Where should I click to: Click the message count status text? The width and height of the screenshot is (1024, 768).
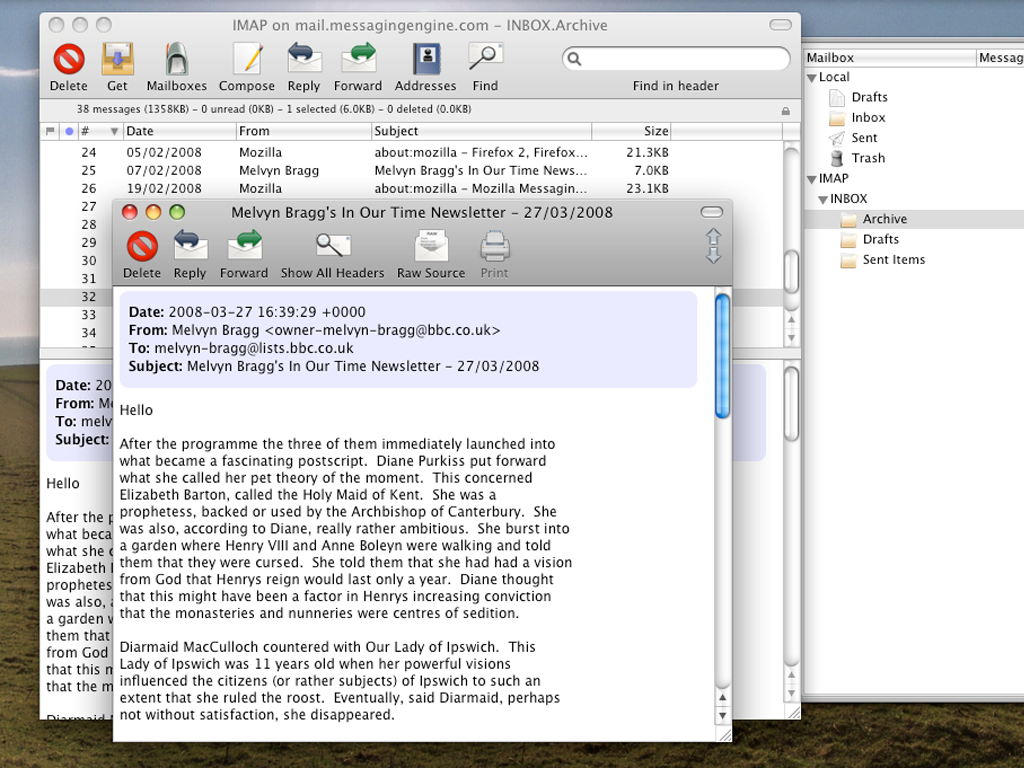[274, 109]
